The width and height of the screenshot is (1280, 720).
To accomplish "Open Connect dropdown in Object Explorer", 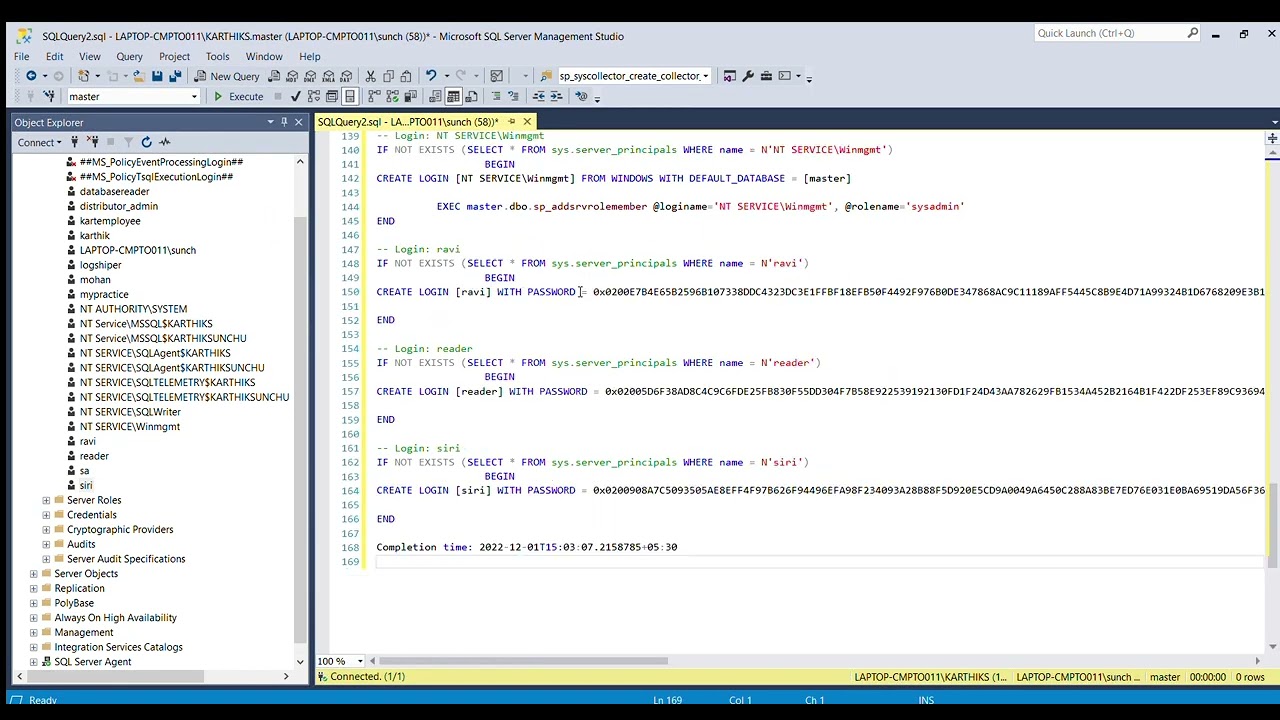I will [39, 142].
